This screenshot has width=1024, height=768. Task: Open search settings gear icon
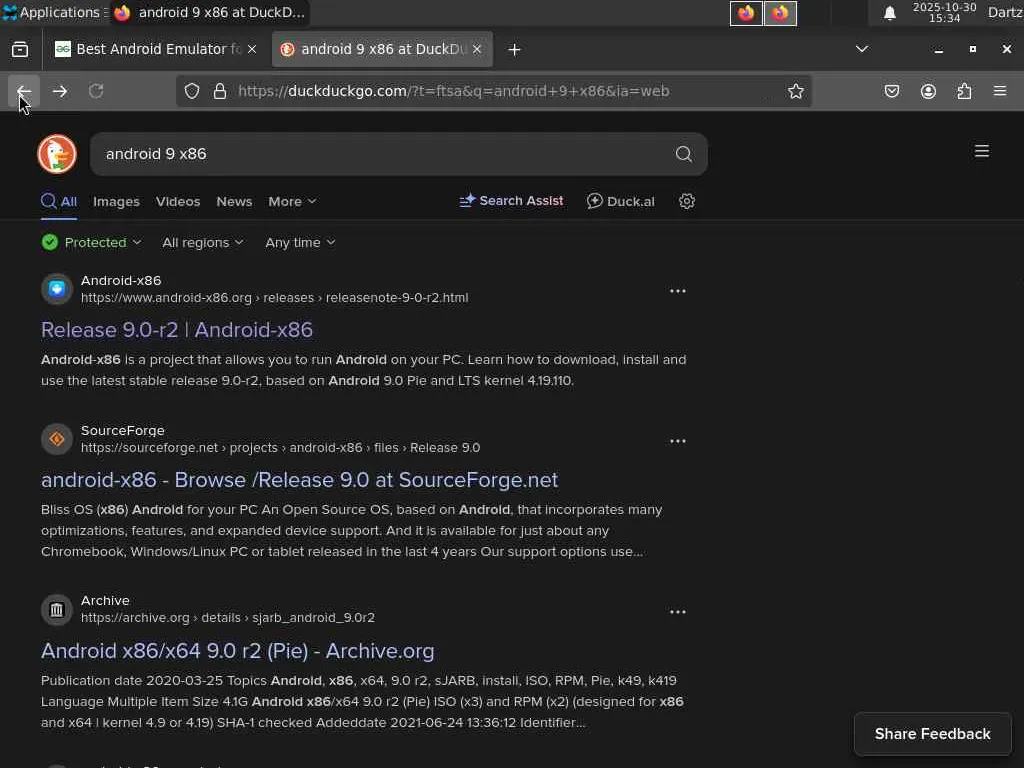686,201
